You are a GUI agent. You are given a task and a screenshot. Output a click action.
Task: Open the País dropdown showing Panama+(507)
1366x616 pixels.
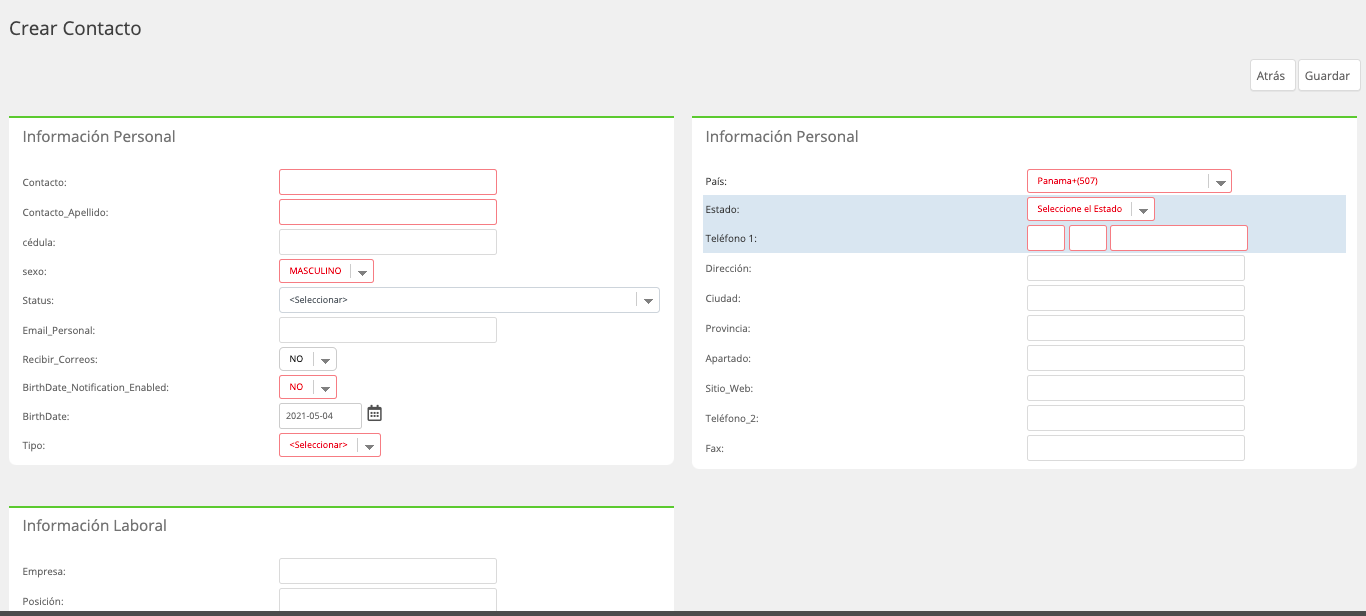coord(1129,181)
